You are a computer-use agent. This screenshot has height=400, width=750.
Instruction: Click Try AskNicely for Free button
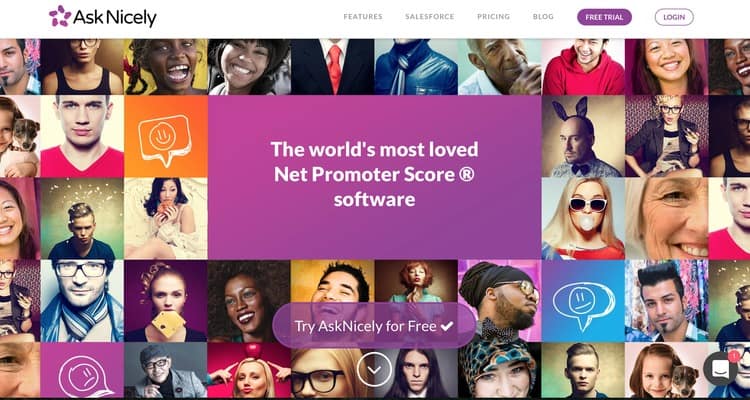pos(374,326)
